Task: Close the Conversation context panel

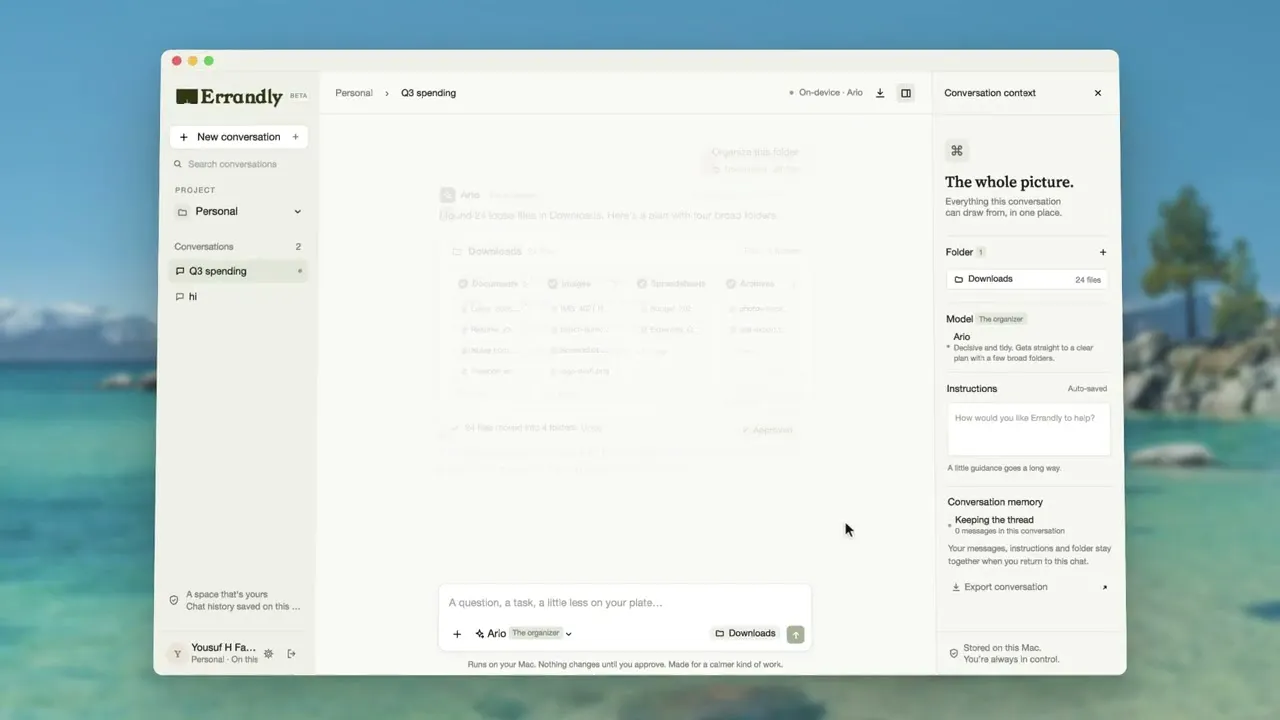Action: pyautogui.click(x=1098, y=93)
